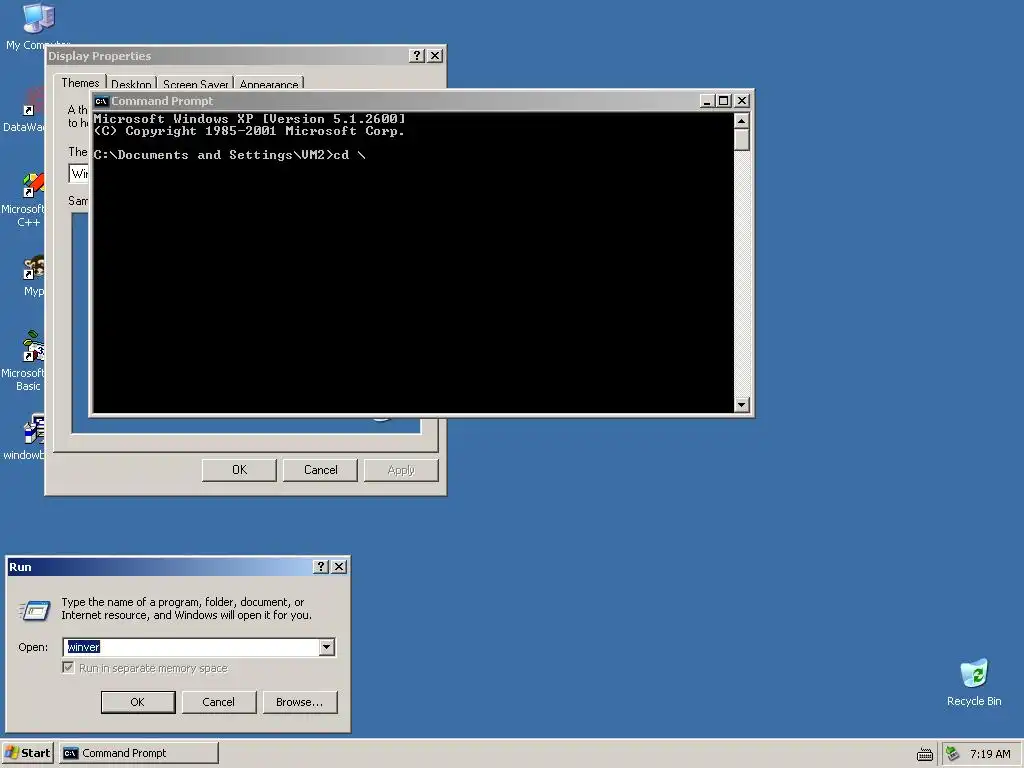
Task: Expand the Open combo box dropdown arrow
Action: 327,647
